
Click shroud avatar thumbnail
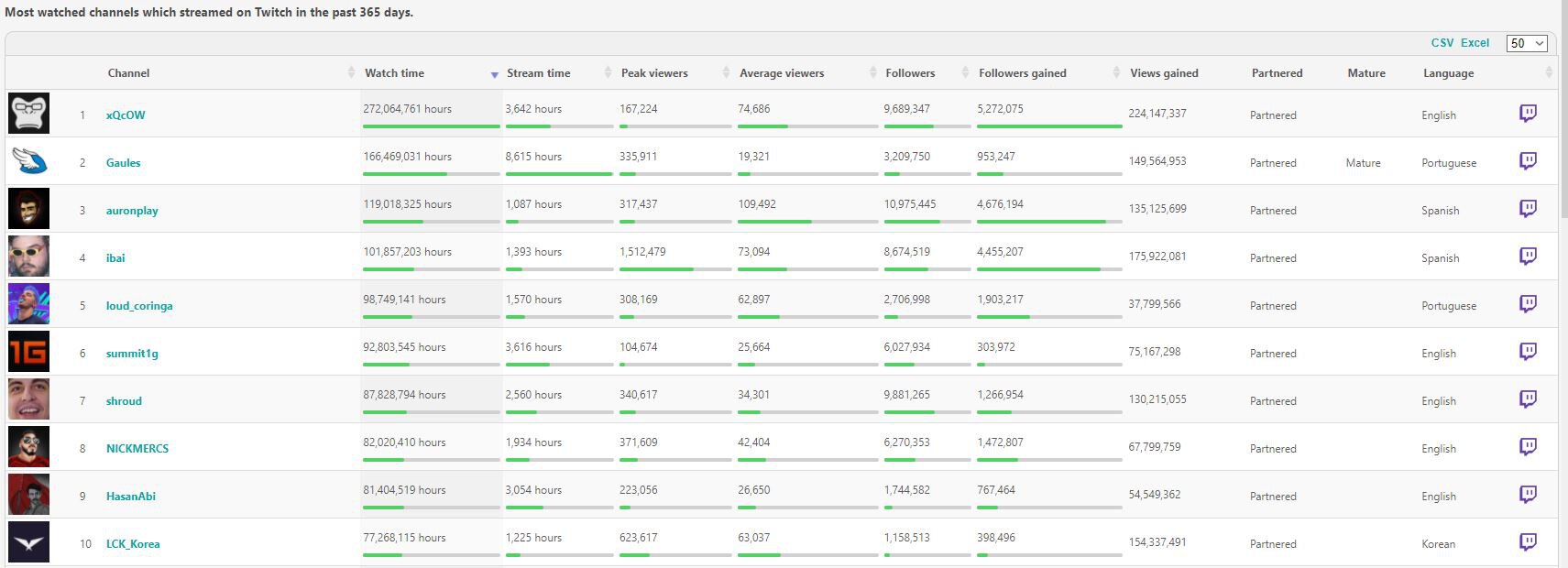(x=28, y=399)
